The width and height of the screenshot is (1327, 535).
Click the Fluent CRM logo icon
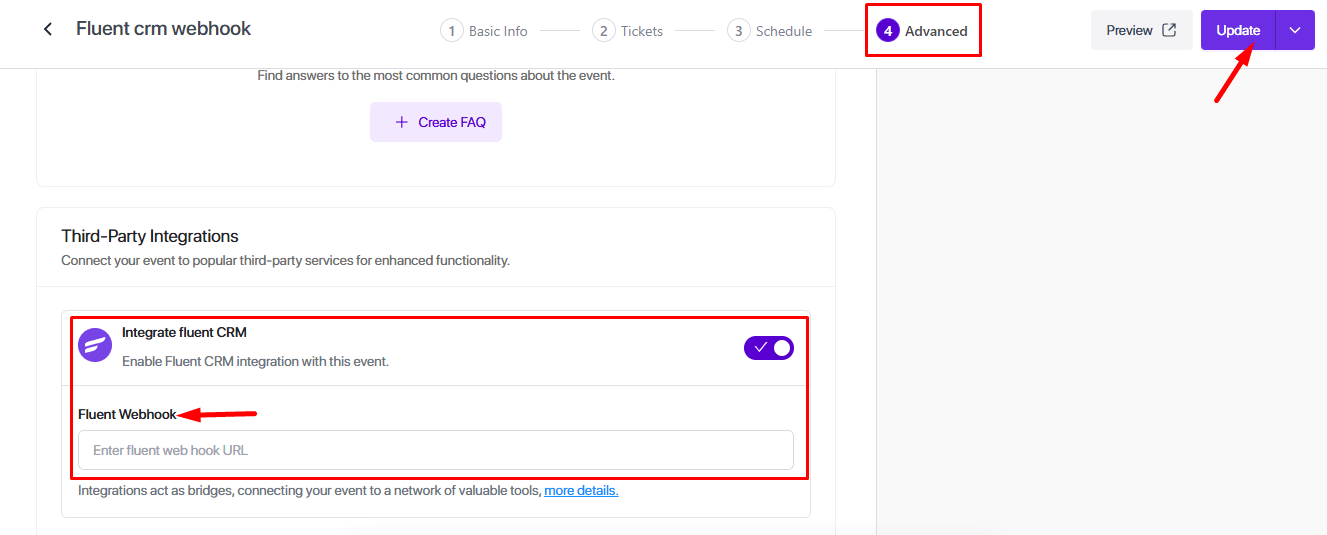pyautogui.click(x=95, y=345)
